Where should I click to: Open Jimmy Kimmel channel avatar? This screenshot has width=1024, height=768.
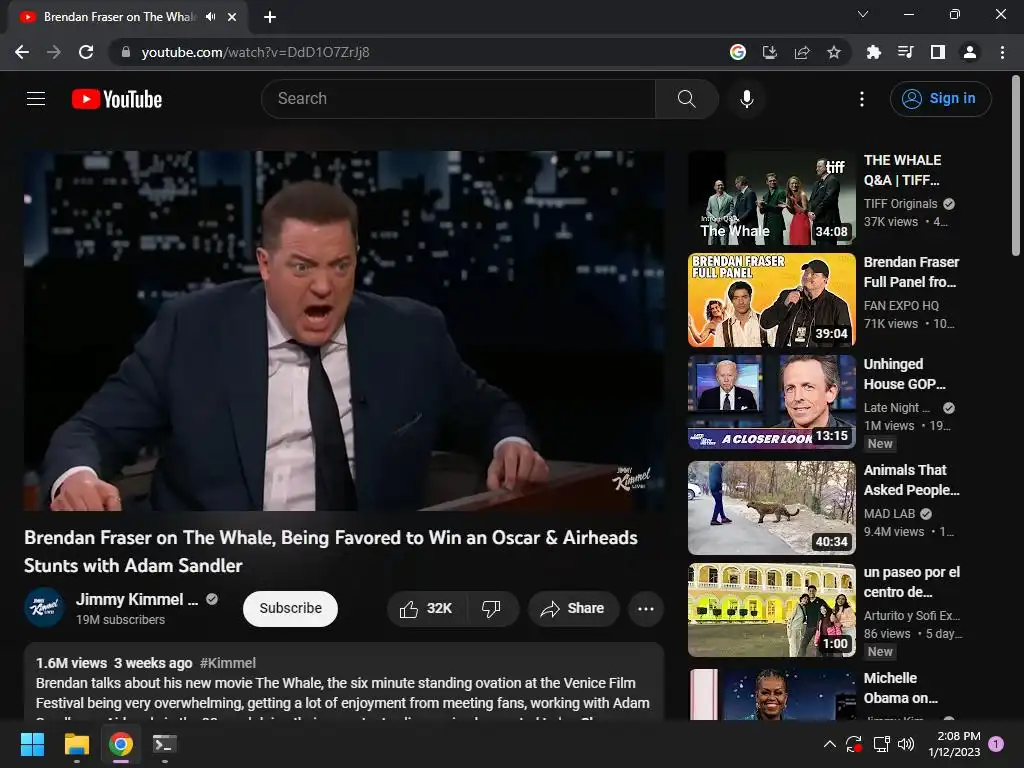[x=44, y=608]
